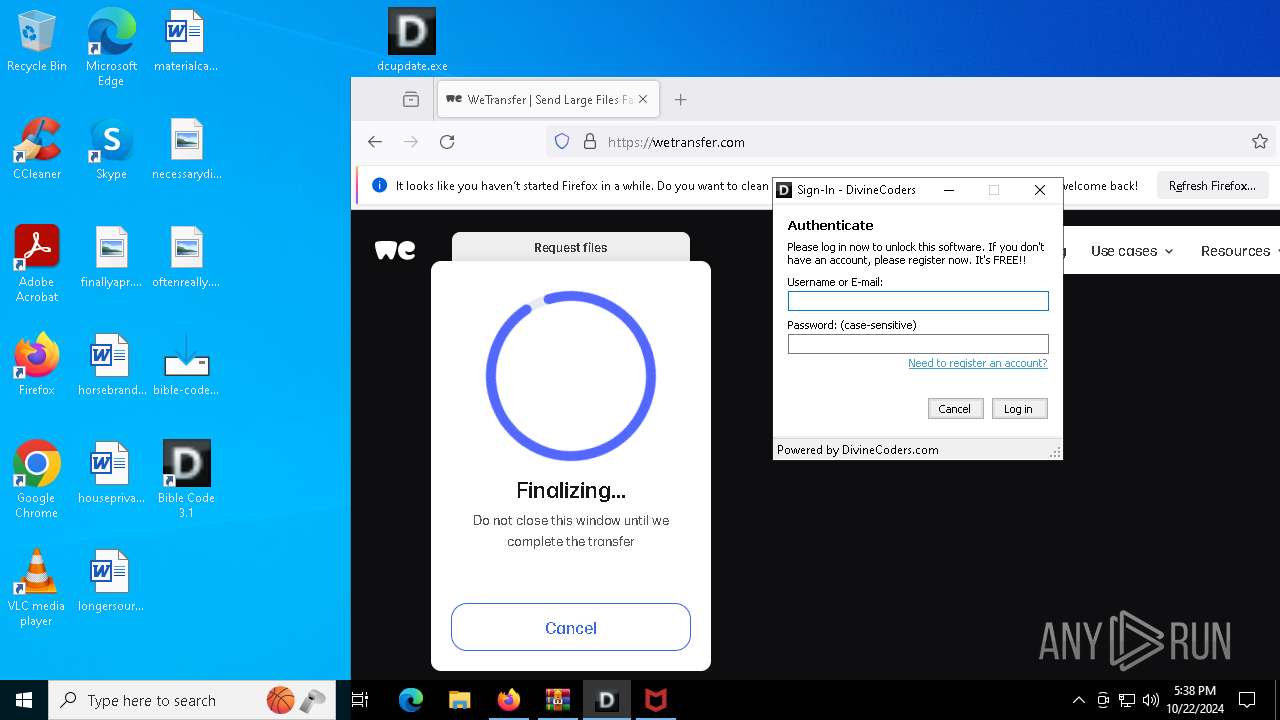The image size is (1280, 720).
Task: Open volume control in system tray
Action: (x=1151, y=700)
